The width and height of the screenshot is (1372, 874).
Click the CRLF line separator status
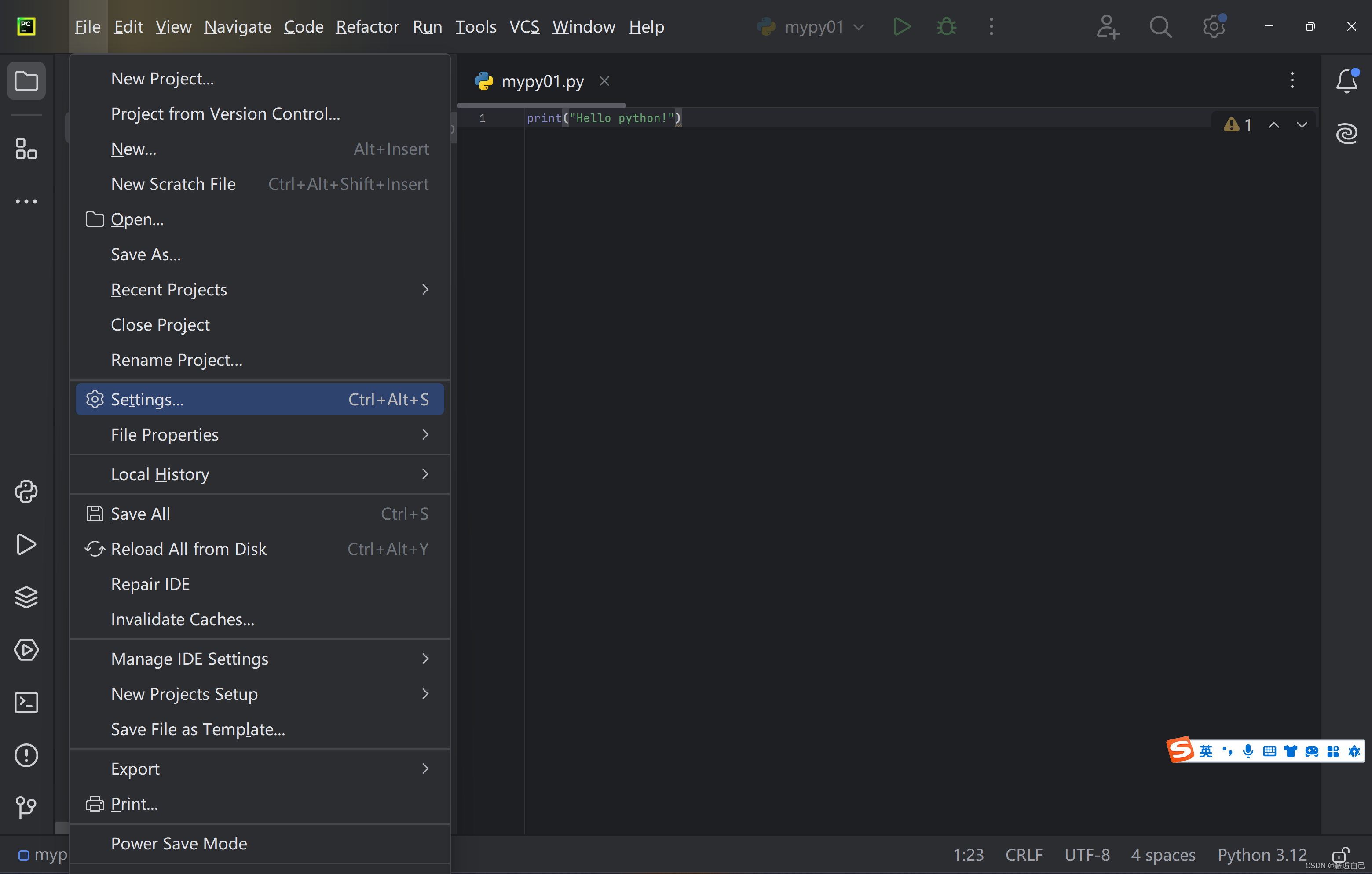[x=1023, y=855]
